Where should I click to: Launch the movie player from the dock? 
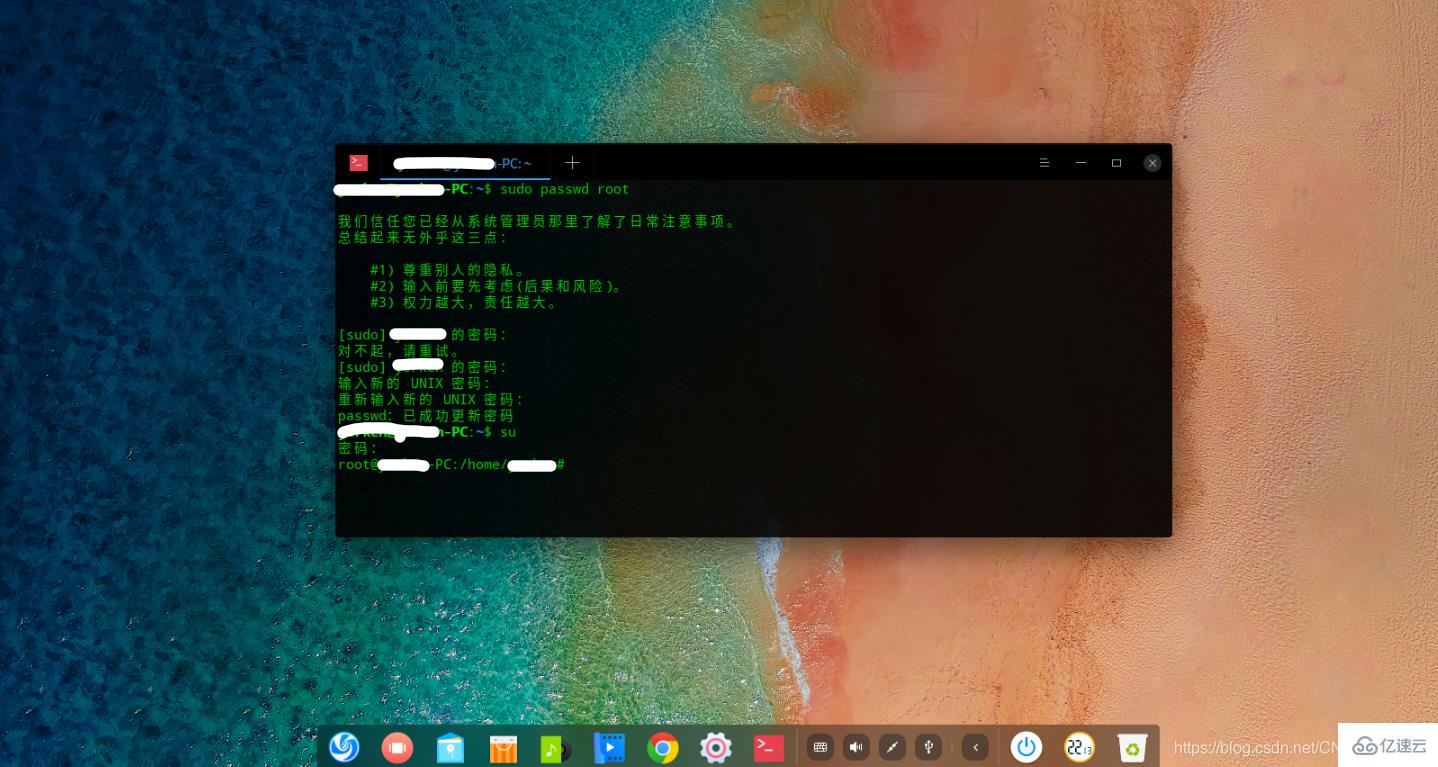pyautogui.click(x=609, y=748)
